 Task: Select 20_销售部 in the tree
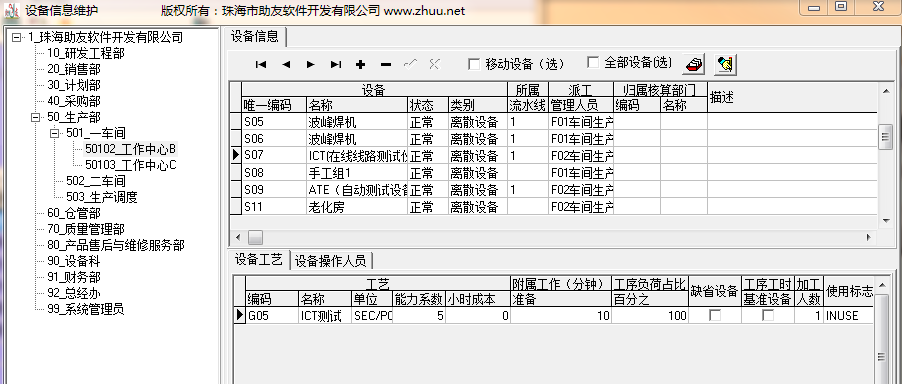[74, 70]
